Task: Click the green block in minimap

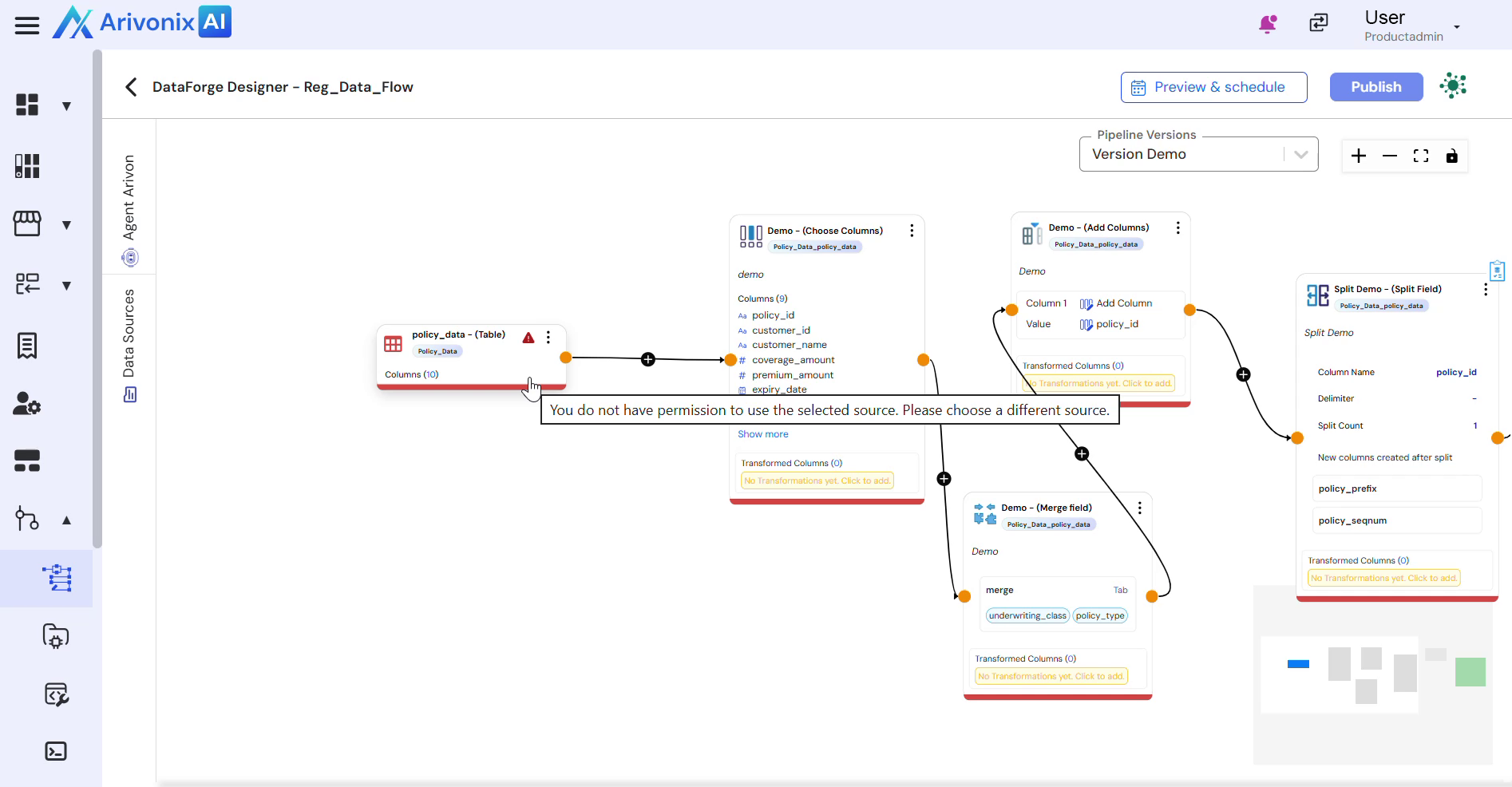Action: 1470,671
